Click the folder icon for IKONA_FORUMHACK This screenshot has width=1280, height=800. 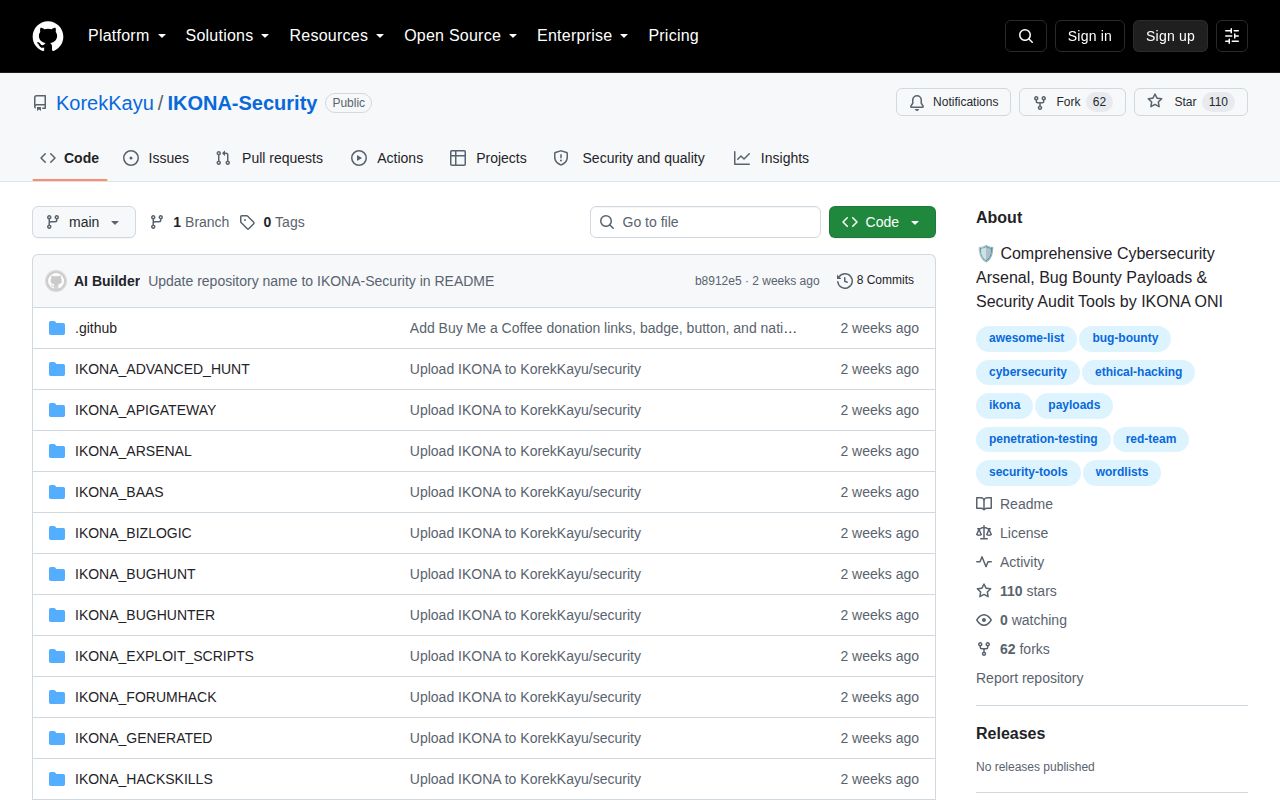coord(57,697)
